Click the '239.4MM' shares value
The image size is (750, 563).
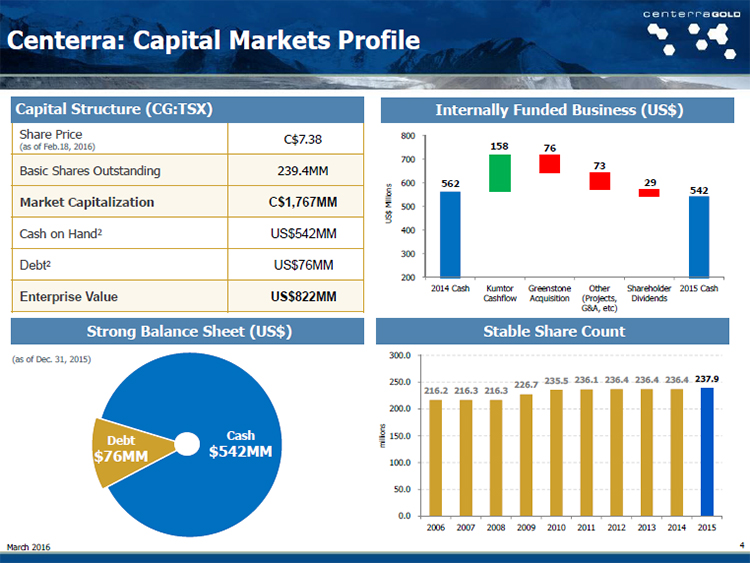[x=303, y=171]
